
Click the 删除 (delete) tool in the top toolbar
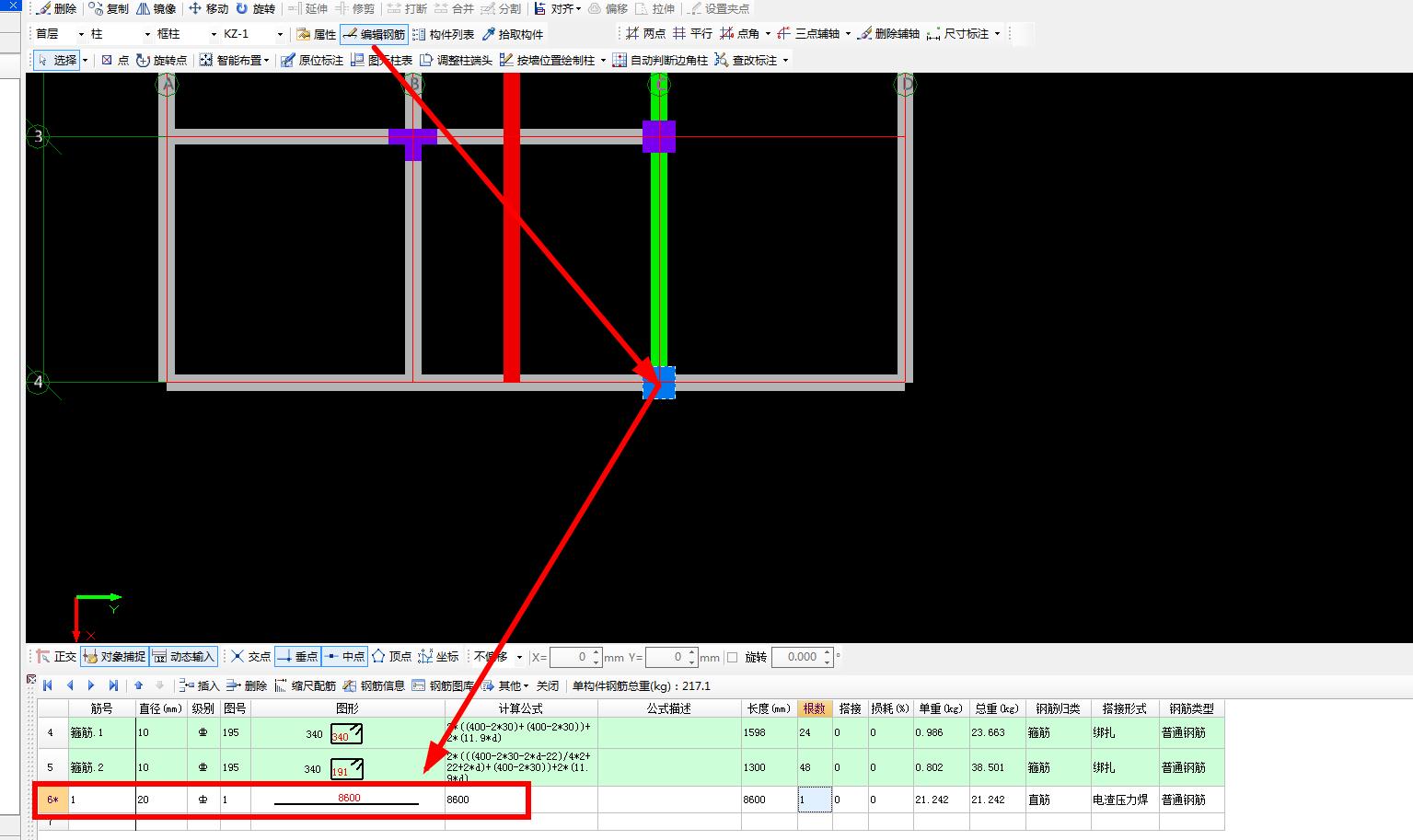[58, 8]
